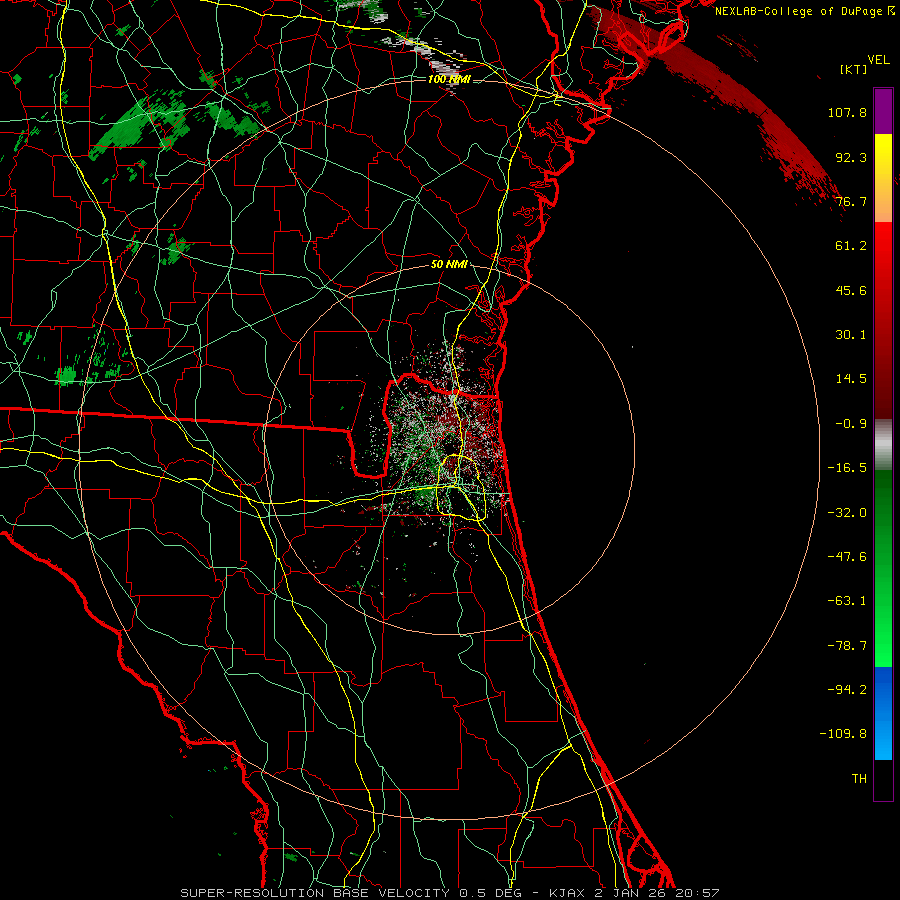The width and height of the screenshot is (900, 900).
Task: Click the purple segment of color bar
Action: pos(883,111)
